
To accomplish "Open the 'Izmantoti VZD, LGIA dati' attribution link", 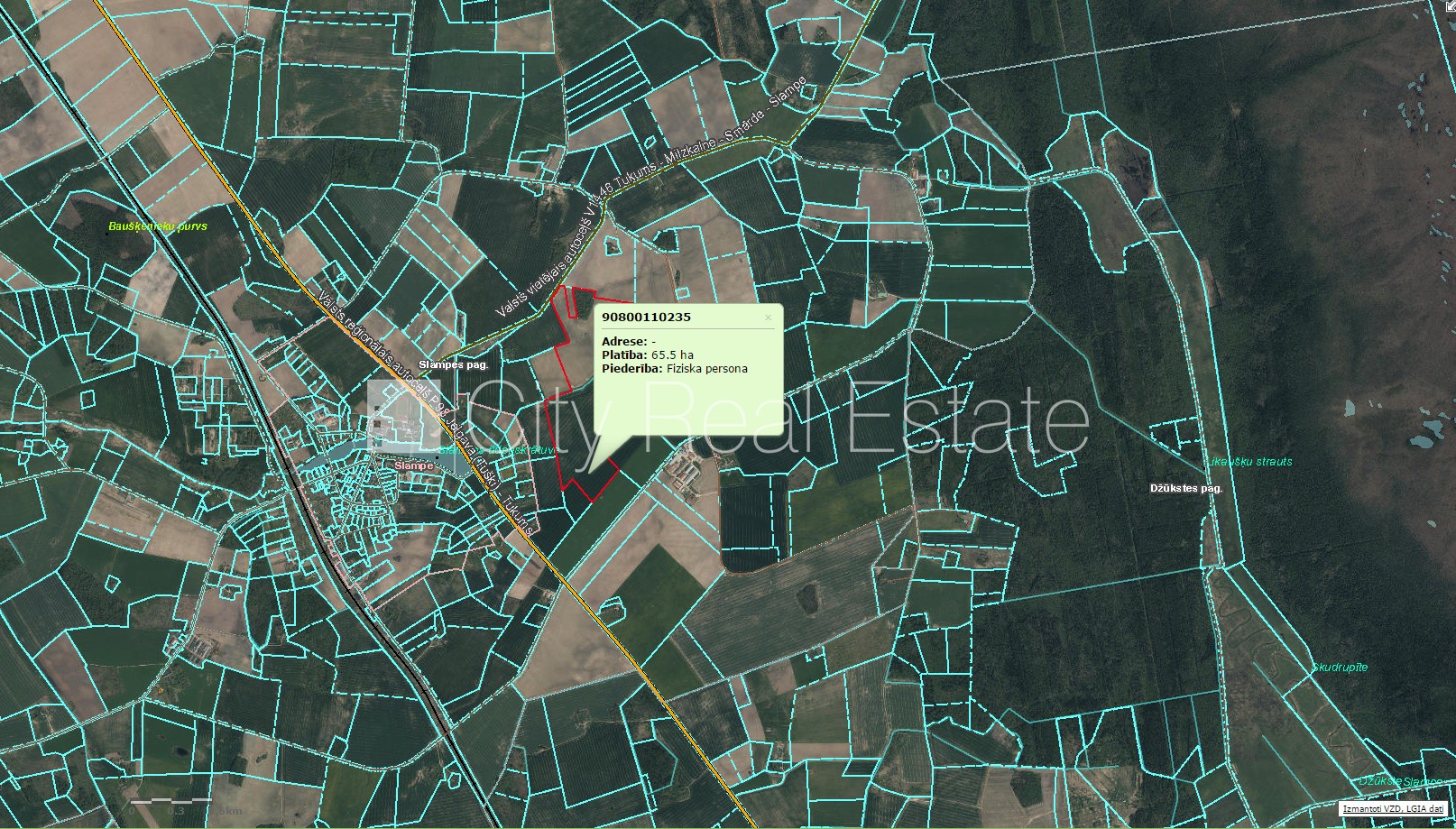I will [1392, 809].
